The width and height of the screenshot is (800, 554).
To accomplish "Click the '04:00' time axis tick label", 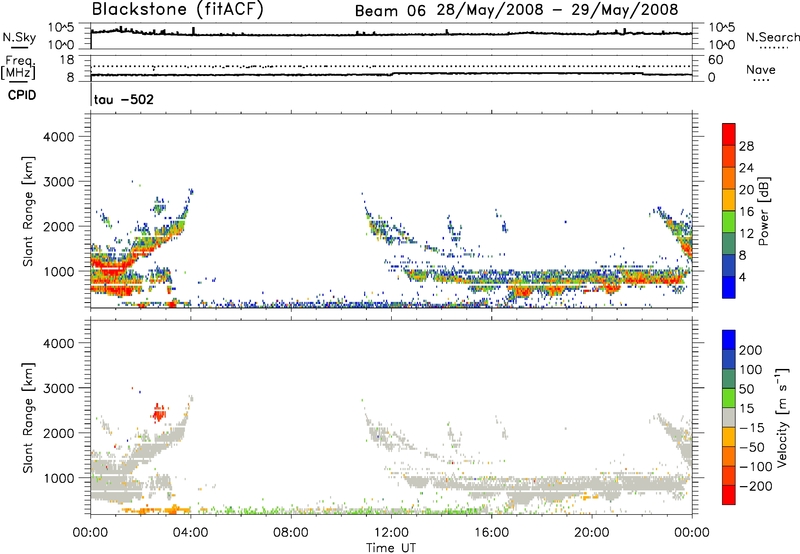I will pyautogui.click(x=191, y=533).
